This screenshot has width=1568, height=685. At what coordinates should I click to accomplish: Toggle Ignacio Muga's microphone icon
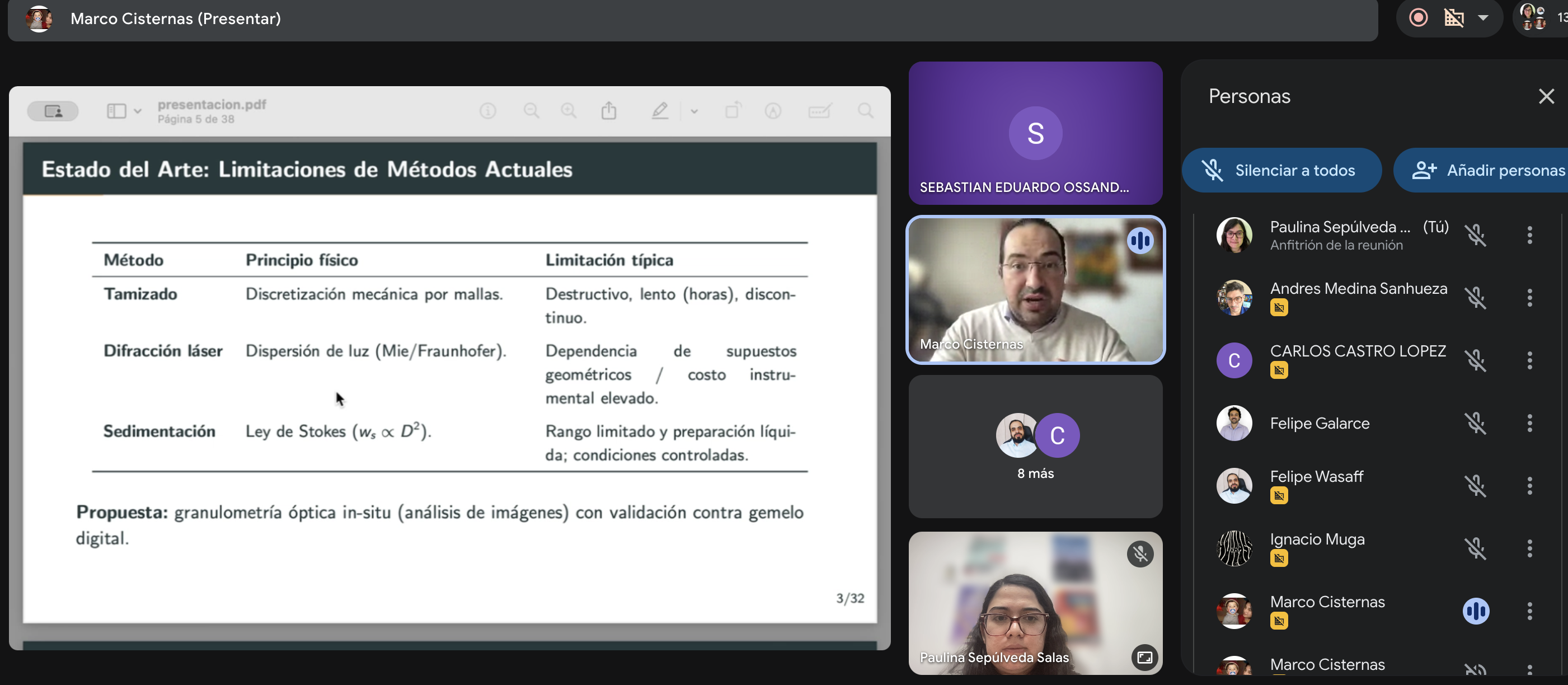click(1475, 548)
